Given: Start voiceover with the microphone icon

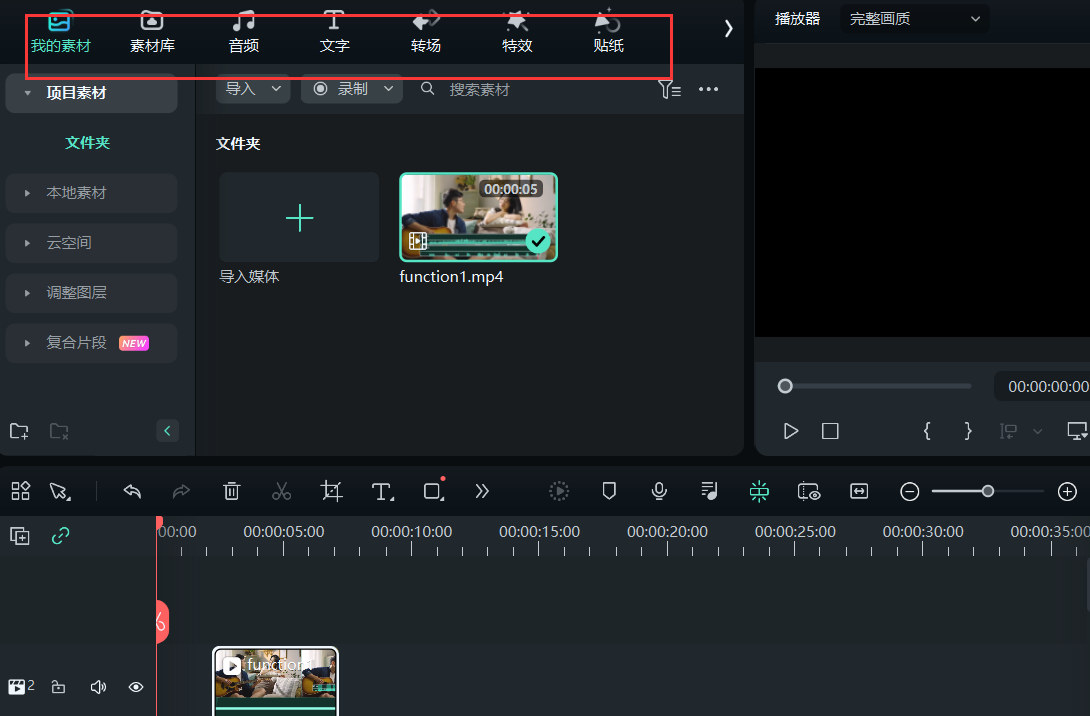Looking at the screenshot, I should pyautogui.click(x=659, y=491).
